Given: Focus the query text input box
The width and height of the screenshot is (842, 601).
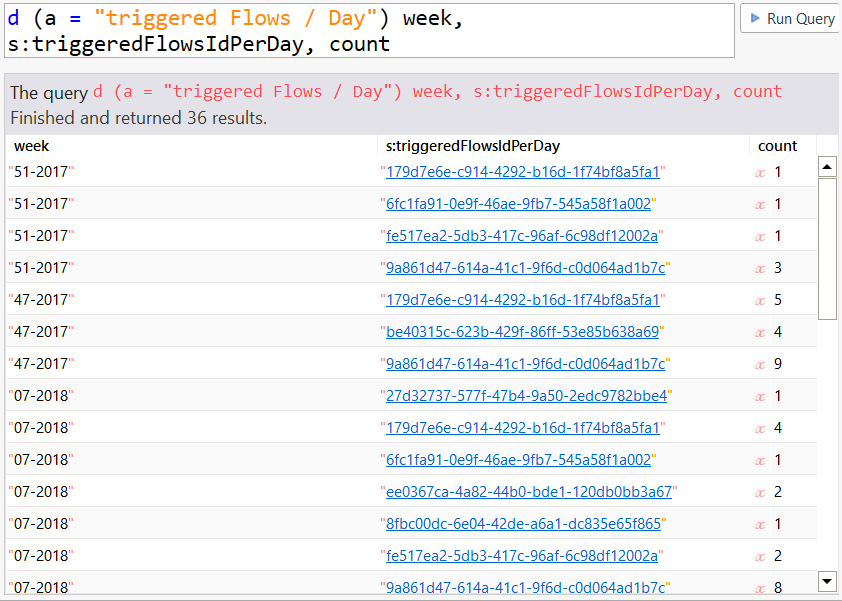Looking at the screenshot, I should 368,30.
